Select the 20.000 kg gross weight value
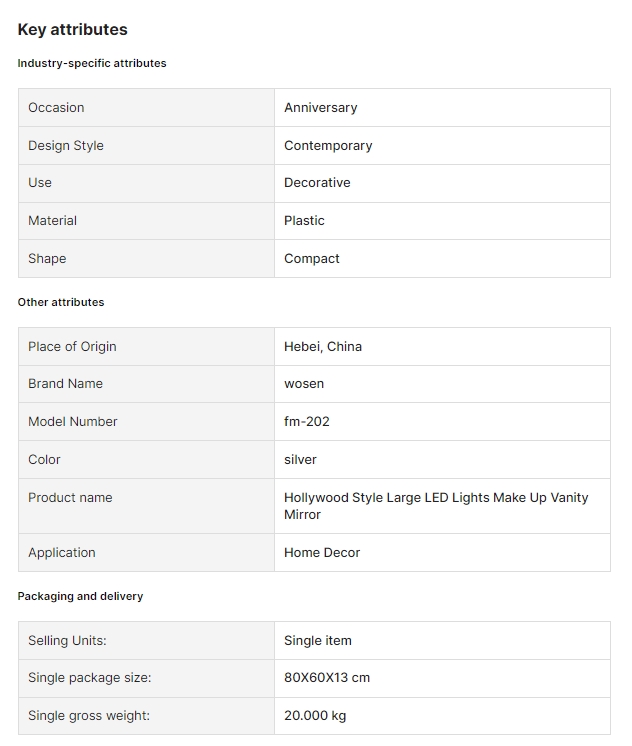The height and width of the screenshot is (746, 632). [315, 716]
